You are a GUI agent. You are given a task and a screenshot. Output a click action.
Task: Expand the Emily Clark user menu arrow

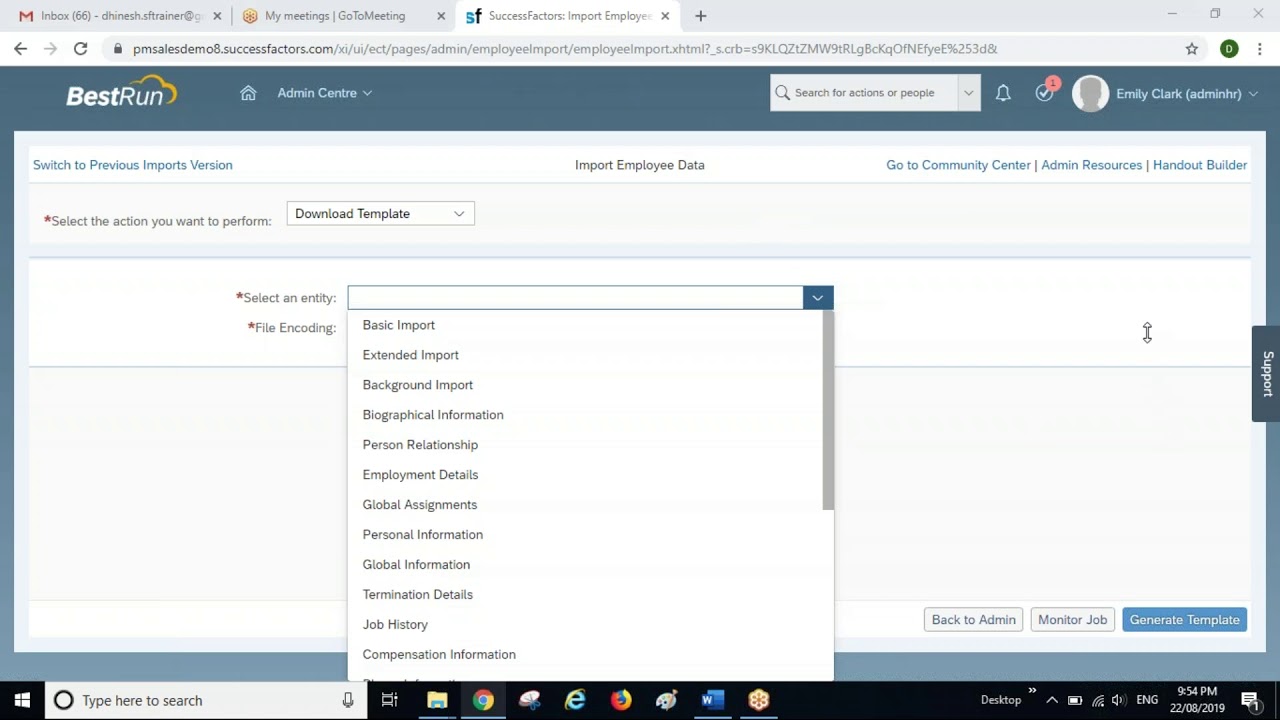[1253, 94]
